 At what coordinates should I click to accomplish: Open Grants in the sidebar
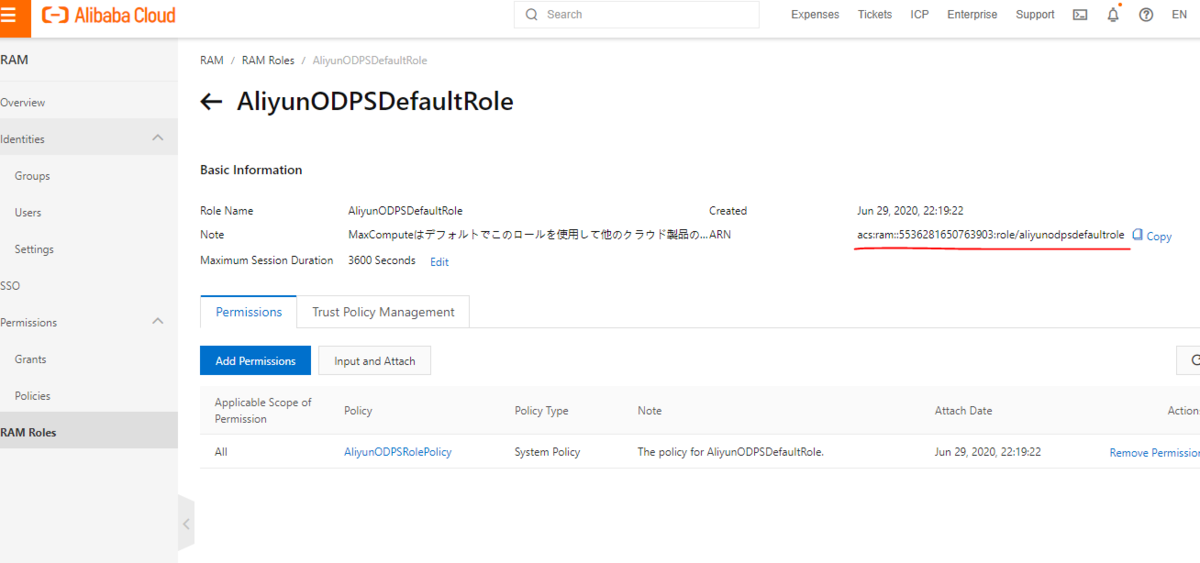30,359
